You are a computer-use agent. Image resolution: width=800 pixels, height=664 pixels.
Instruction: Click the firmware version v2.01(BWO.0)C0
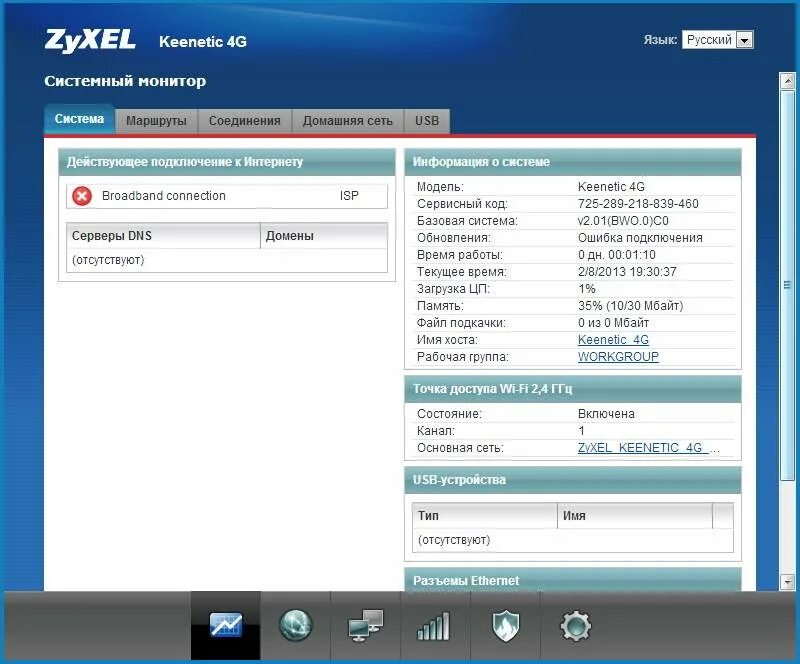[x=623, y=221]
